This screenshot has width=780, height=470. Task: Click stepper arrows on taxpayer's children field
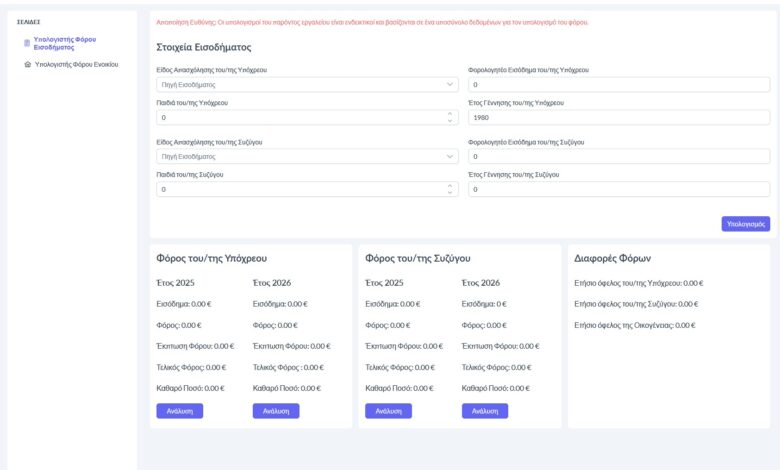click(450, 117)
